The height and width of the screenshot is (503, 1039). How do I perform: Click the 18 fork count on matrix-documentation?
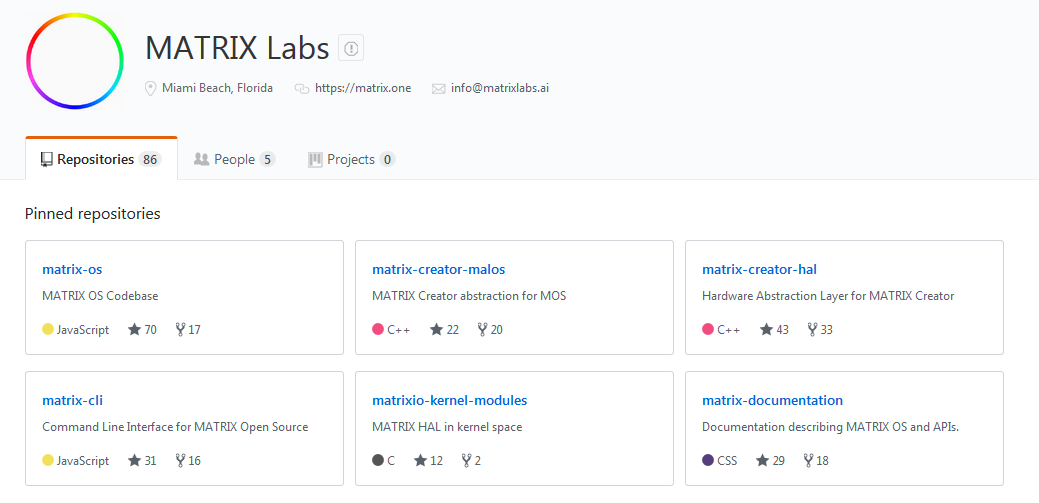[822, 461]
